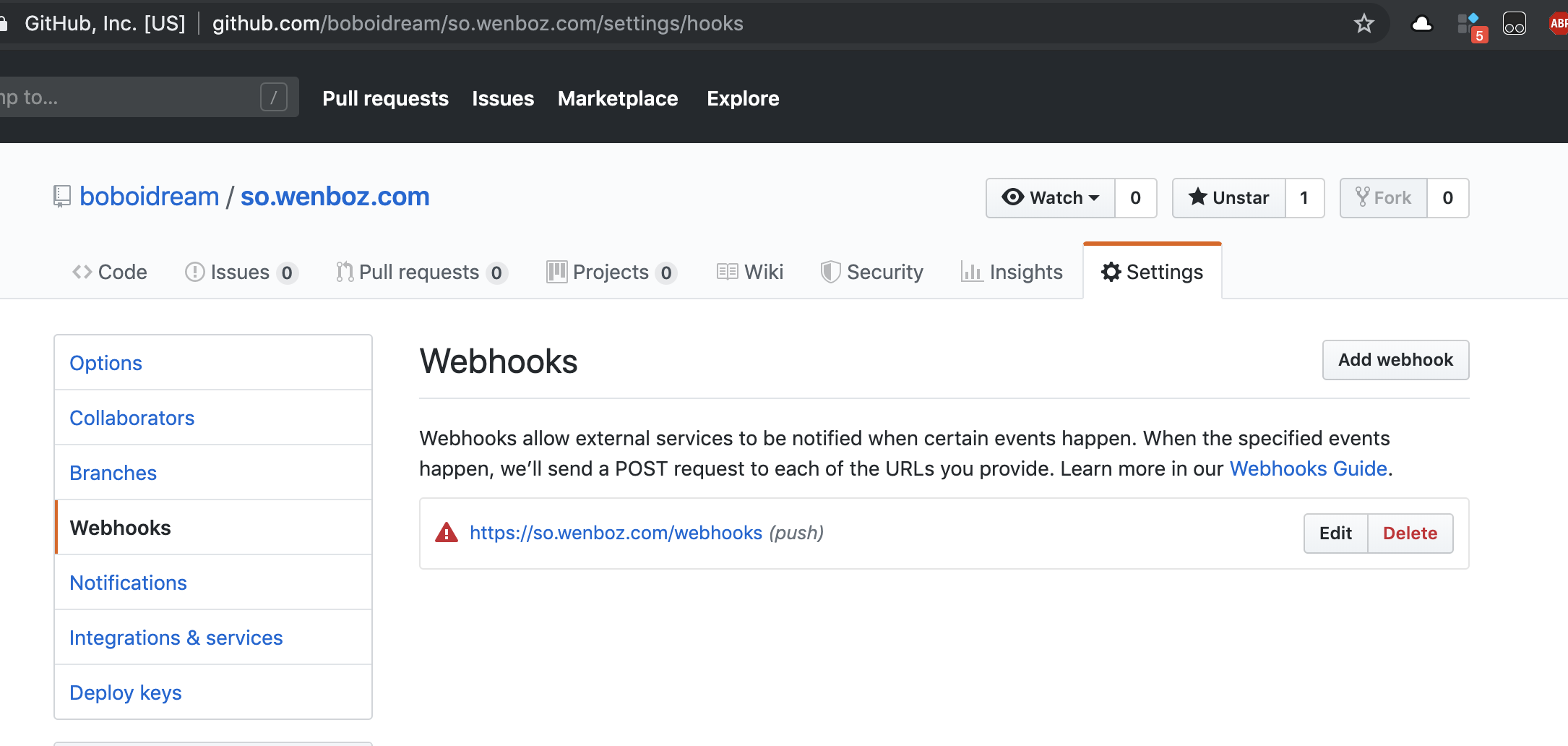Select the Settings tab
The image size is (1568, 746).
point(1153,272)
